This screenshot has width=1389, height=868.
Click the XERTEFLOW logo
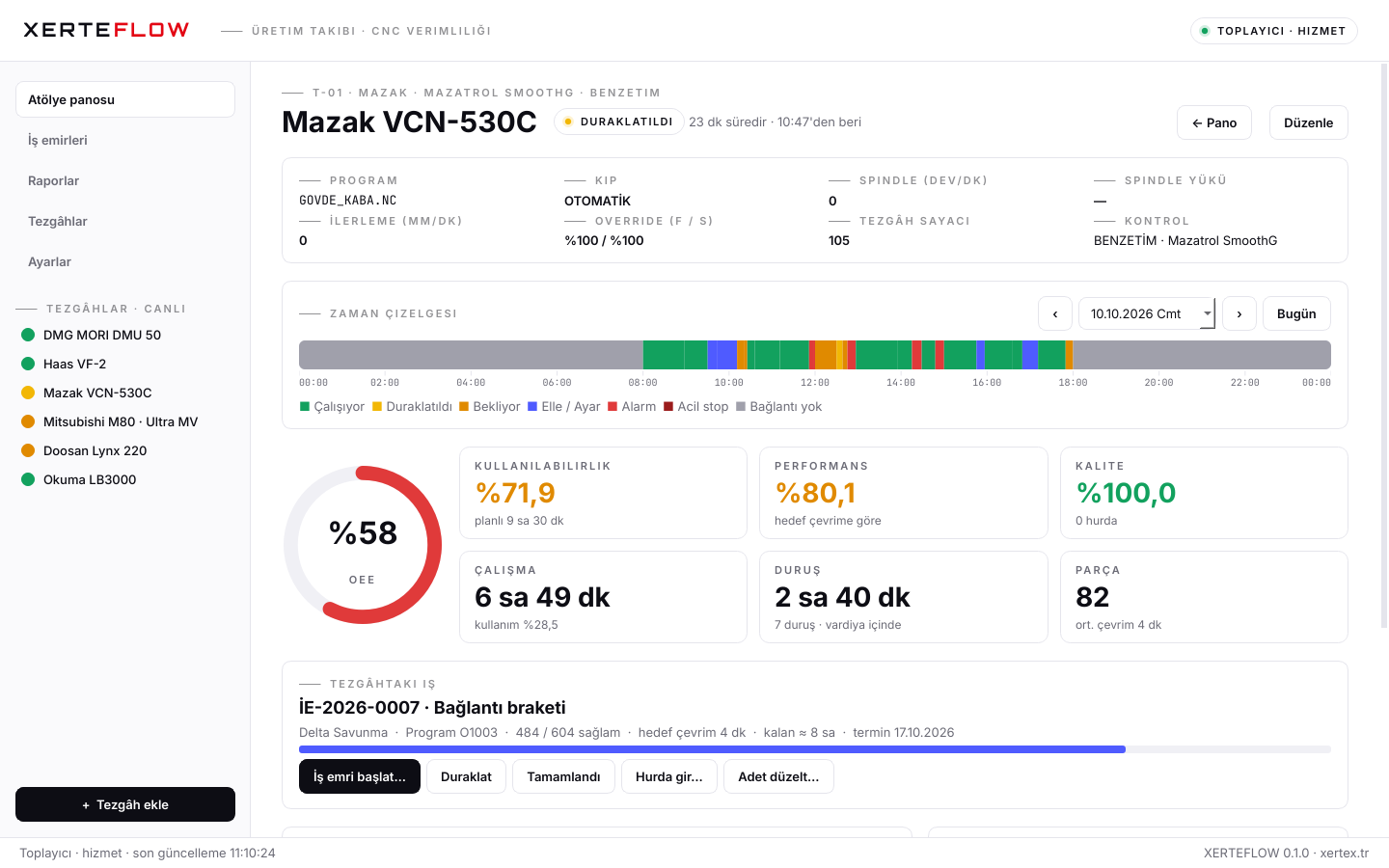click(106, 30)
